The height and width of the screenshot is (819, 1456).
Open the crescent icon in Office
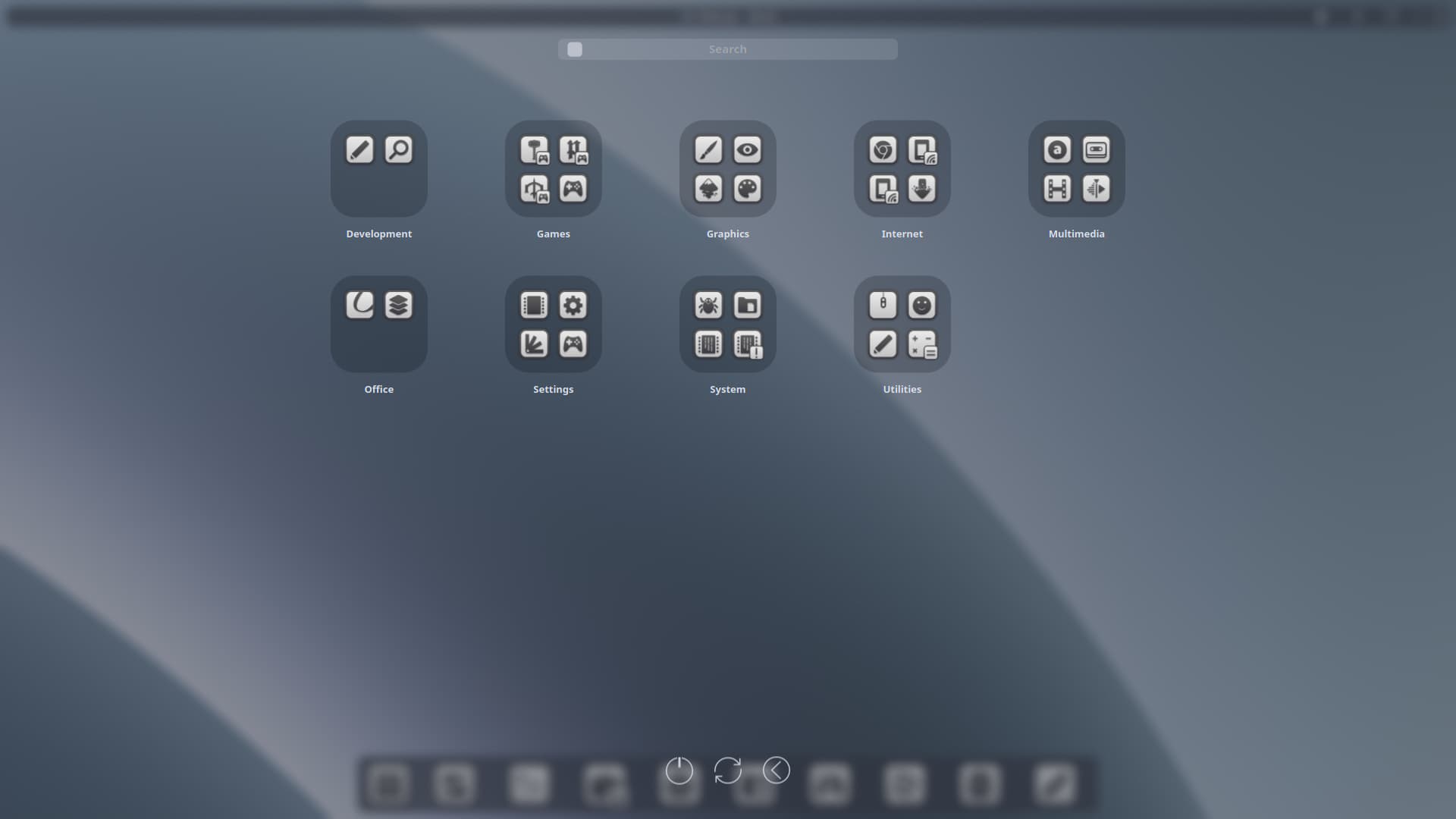[359, 306]
